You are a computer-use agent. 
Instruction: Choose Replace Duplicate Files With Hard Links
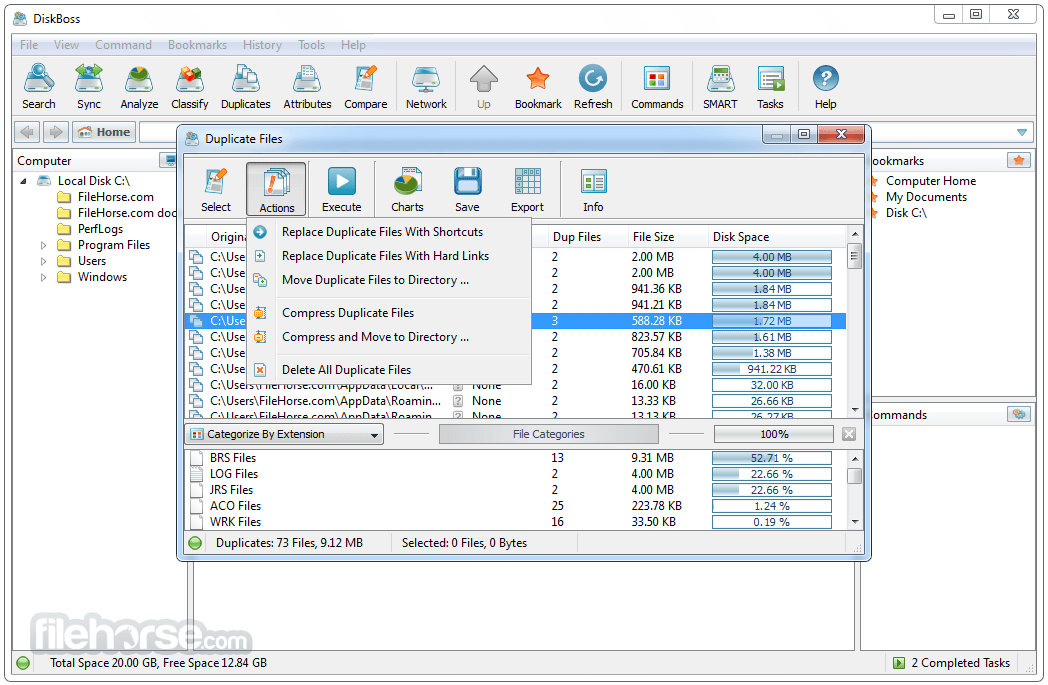click(389, 256)
